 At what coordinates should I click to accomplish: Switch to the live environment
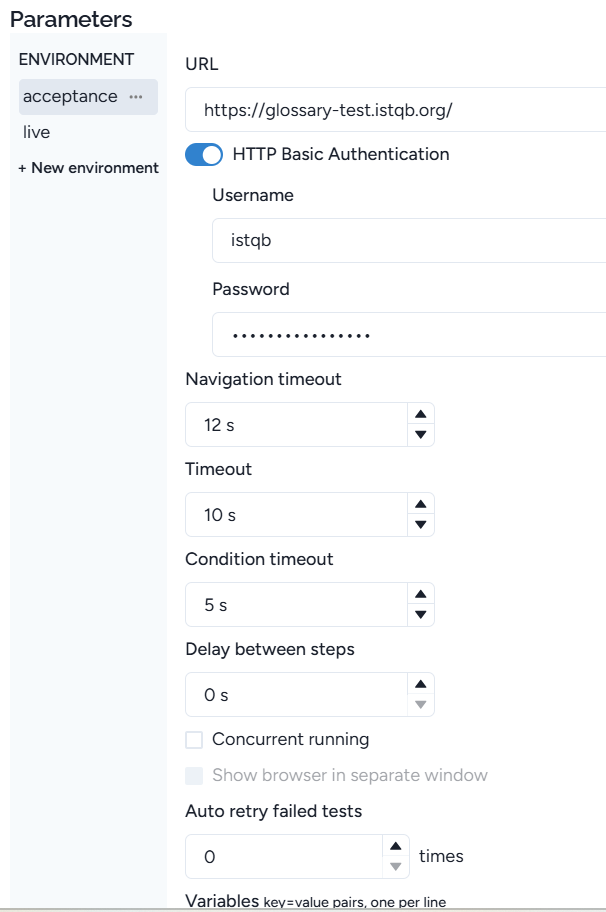coord(37,132)
